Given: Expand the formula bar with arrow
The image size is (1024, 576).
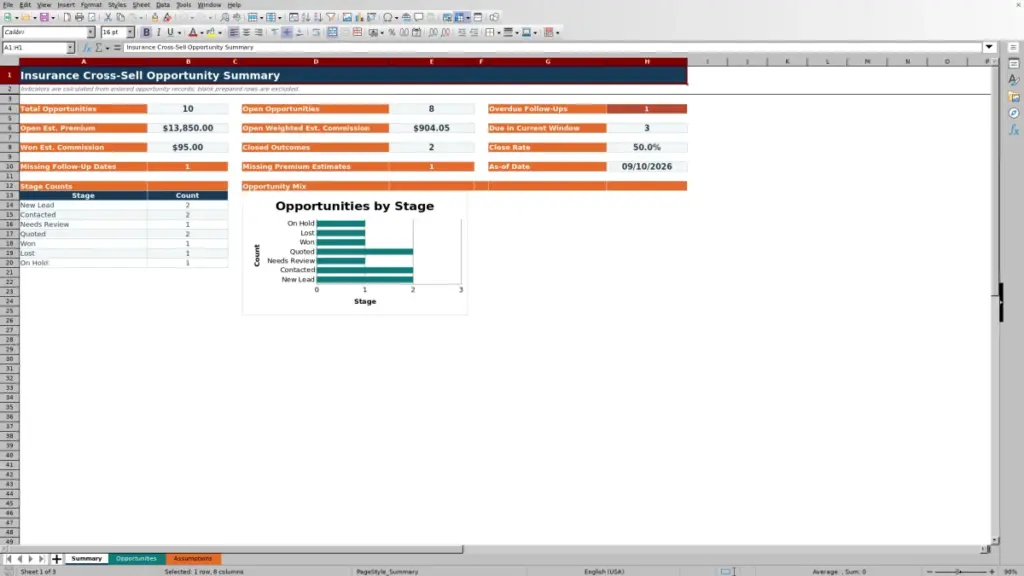Looking at the screenshot, I should [x=989, y=47].
